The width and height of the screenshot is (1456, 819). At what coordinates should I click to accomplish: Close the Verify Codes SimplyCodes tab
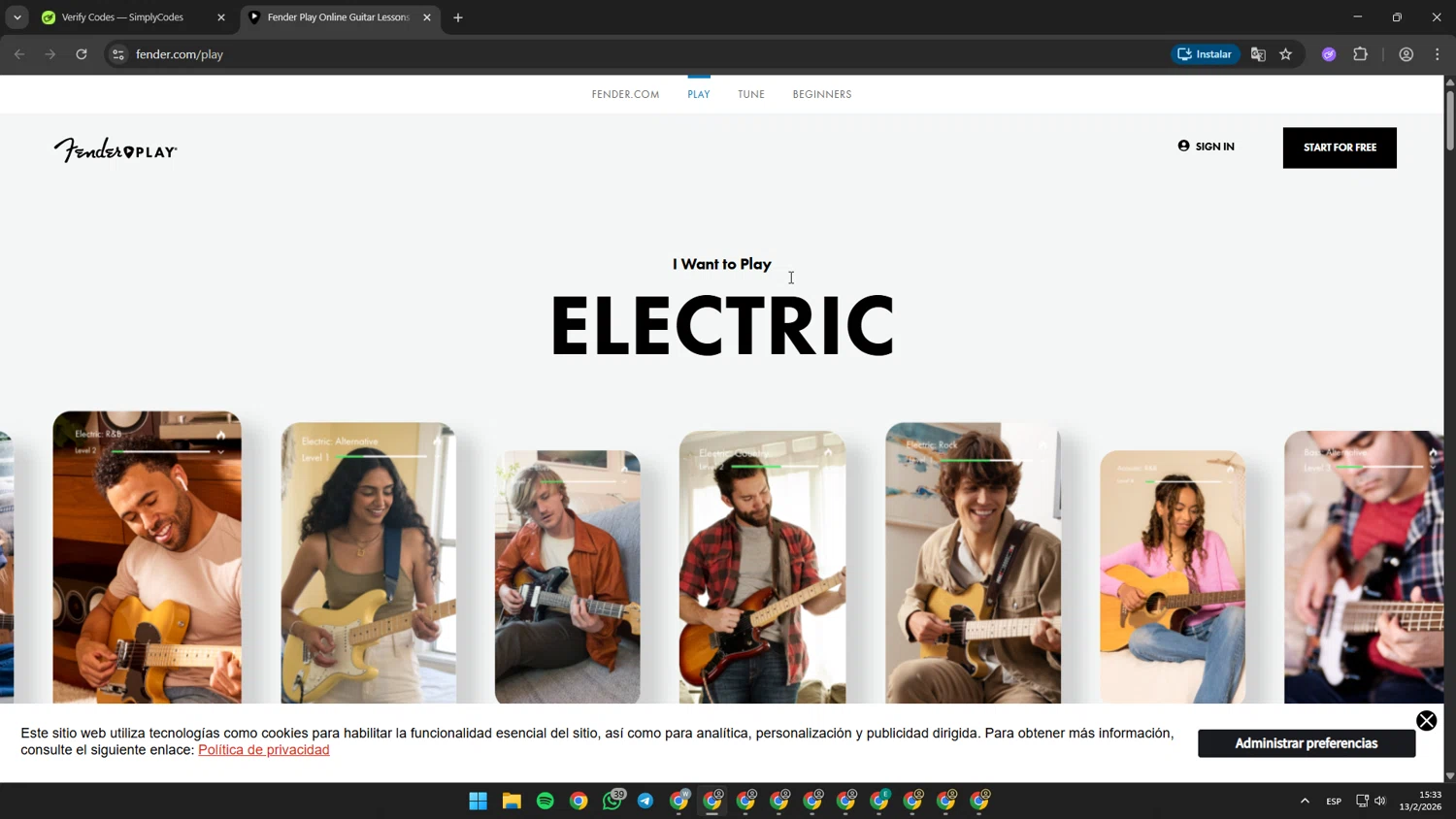point(221,17)
